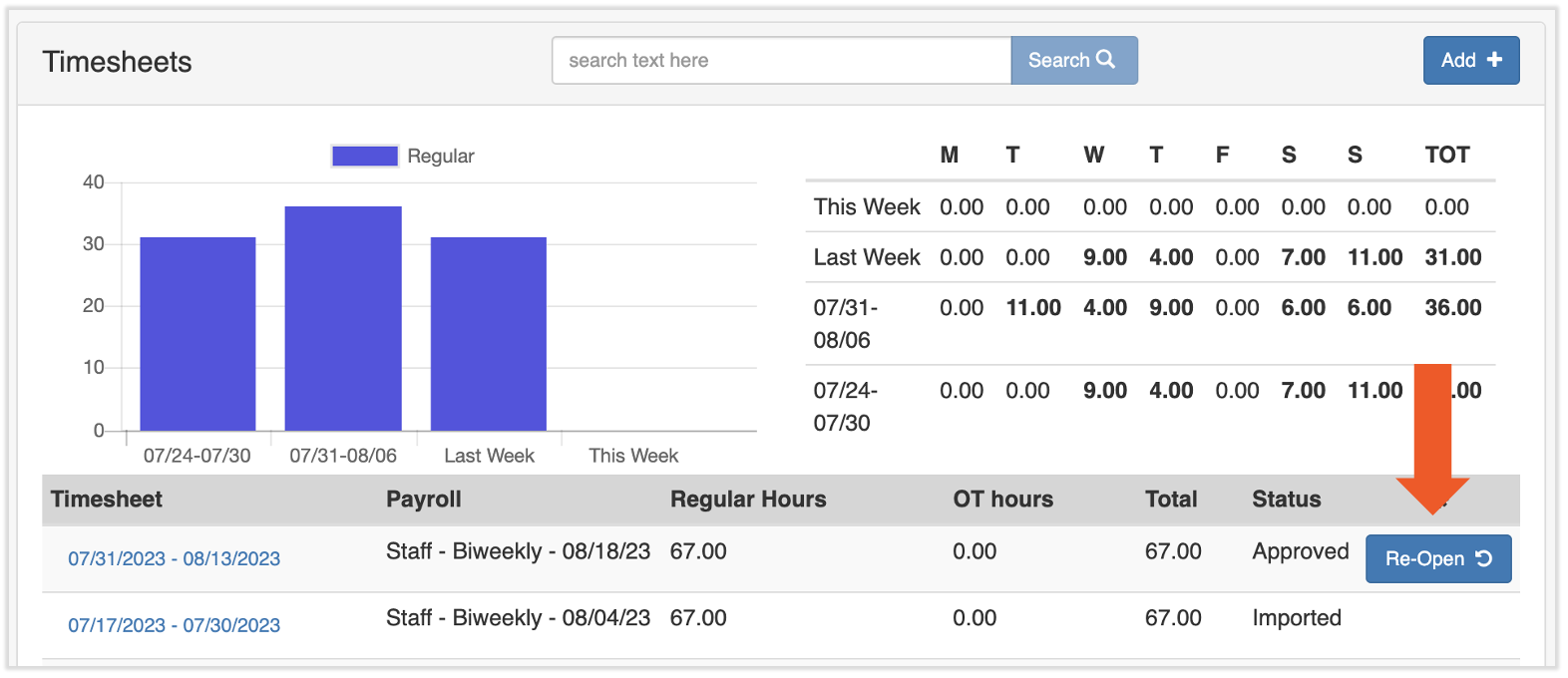Toggle the Regular legend color box
This screenshot has height=678, width=1568.
pyautogui.click(x=365, y=156)
